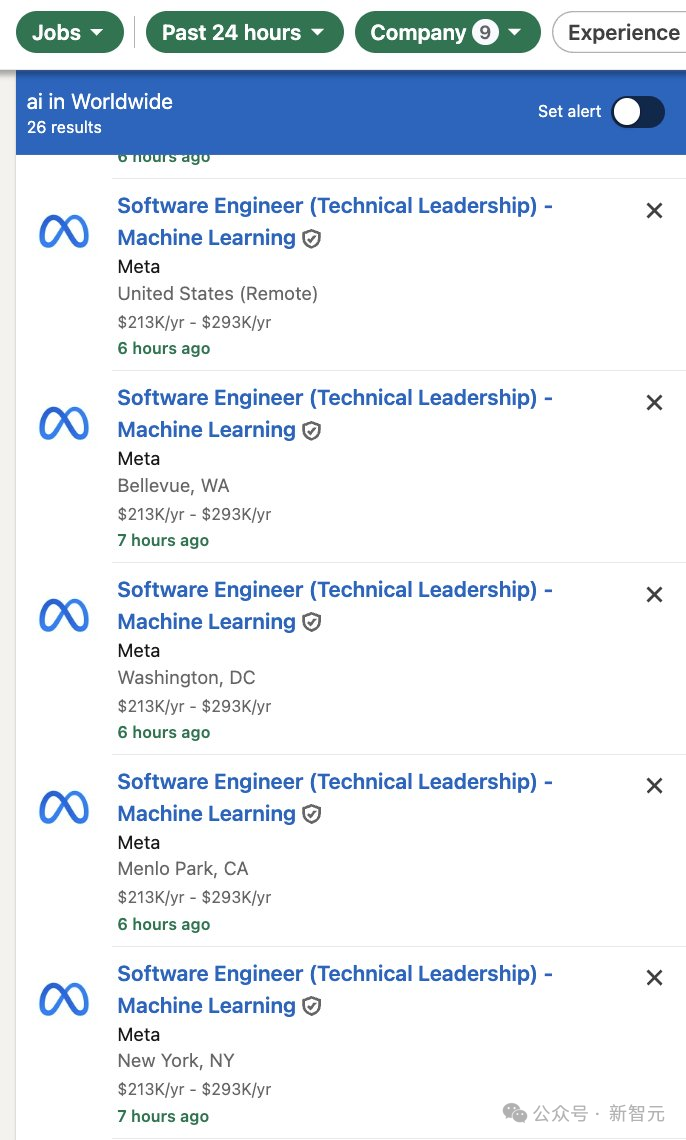Open the Company filter dropdown
Screen dimensions: 686x1140
pos(448,33)
